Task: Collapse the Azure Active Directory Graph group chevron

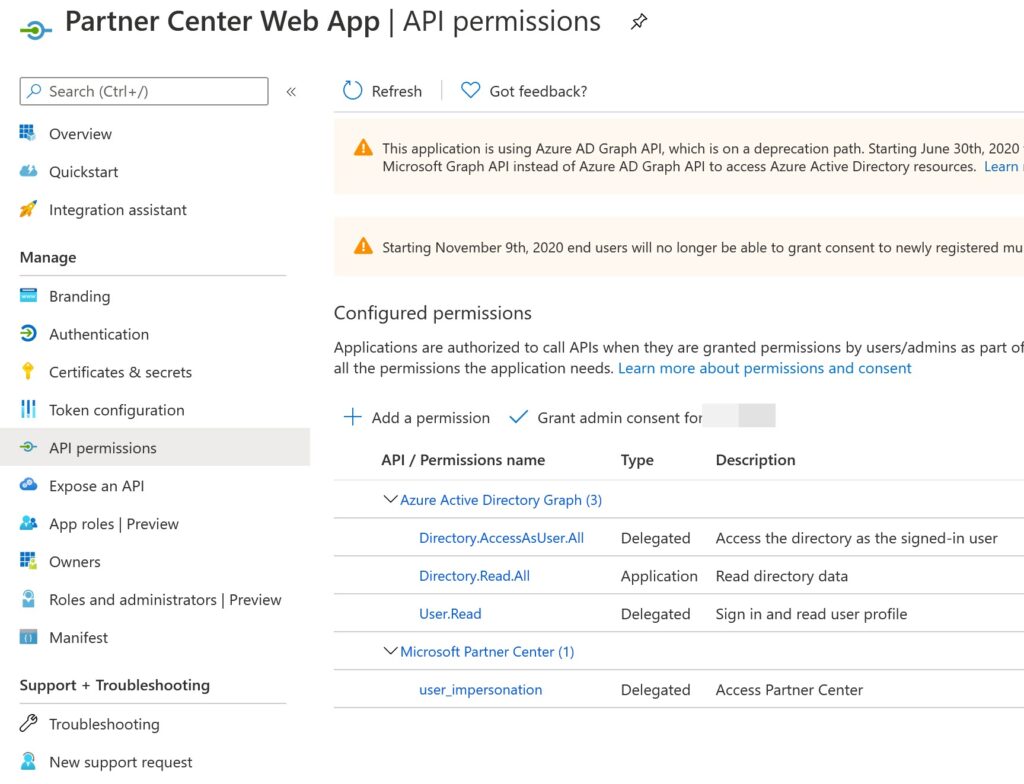Action: click(390, 499)
